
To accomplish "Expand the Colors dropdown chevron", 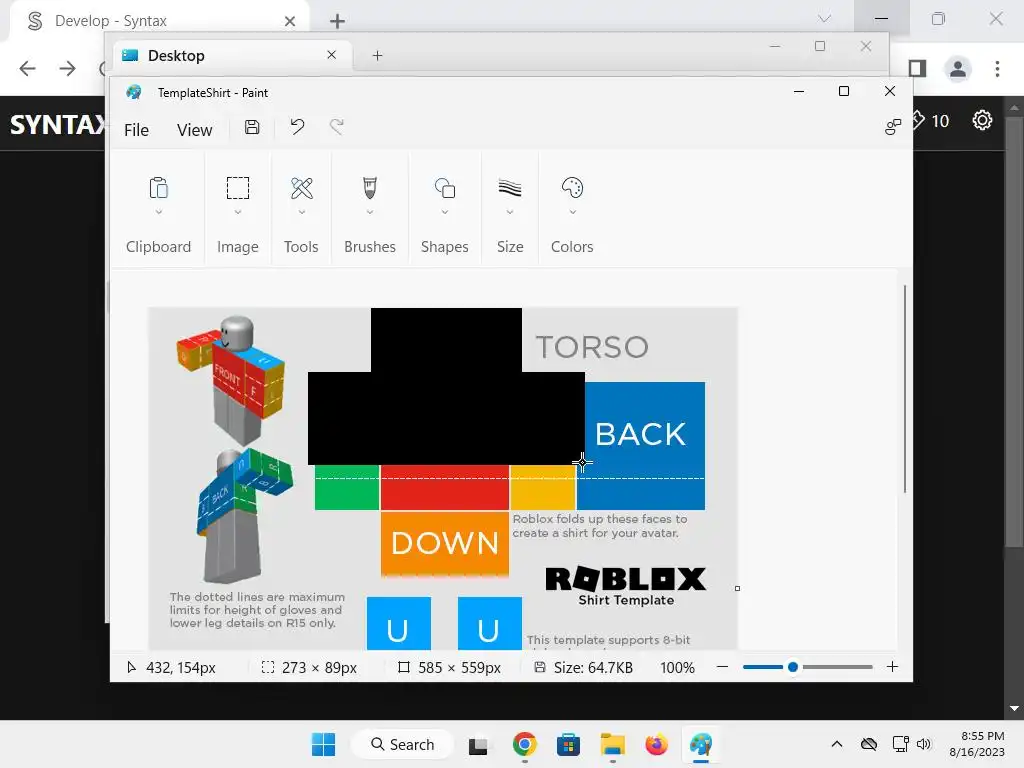I will click(x=573, y=212).
